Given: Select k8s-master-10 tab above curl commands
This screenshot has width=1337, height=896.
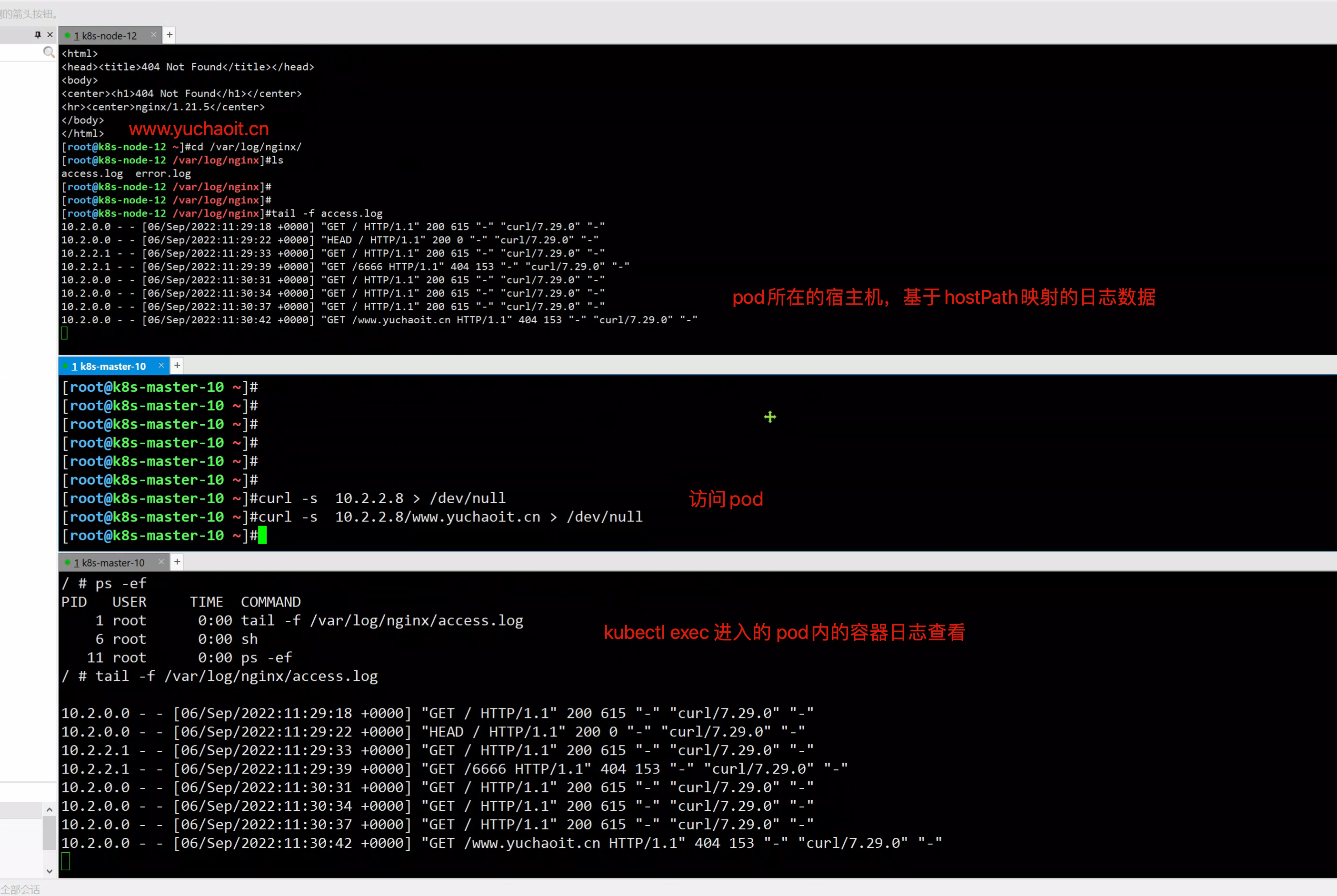Looking at the screenshot, I should pyautogui.click(x=109, y=366).
